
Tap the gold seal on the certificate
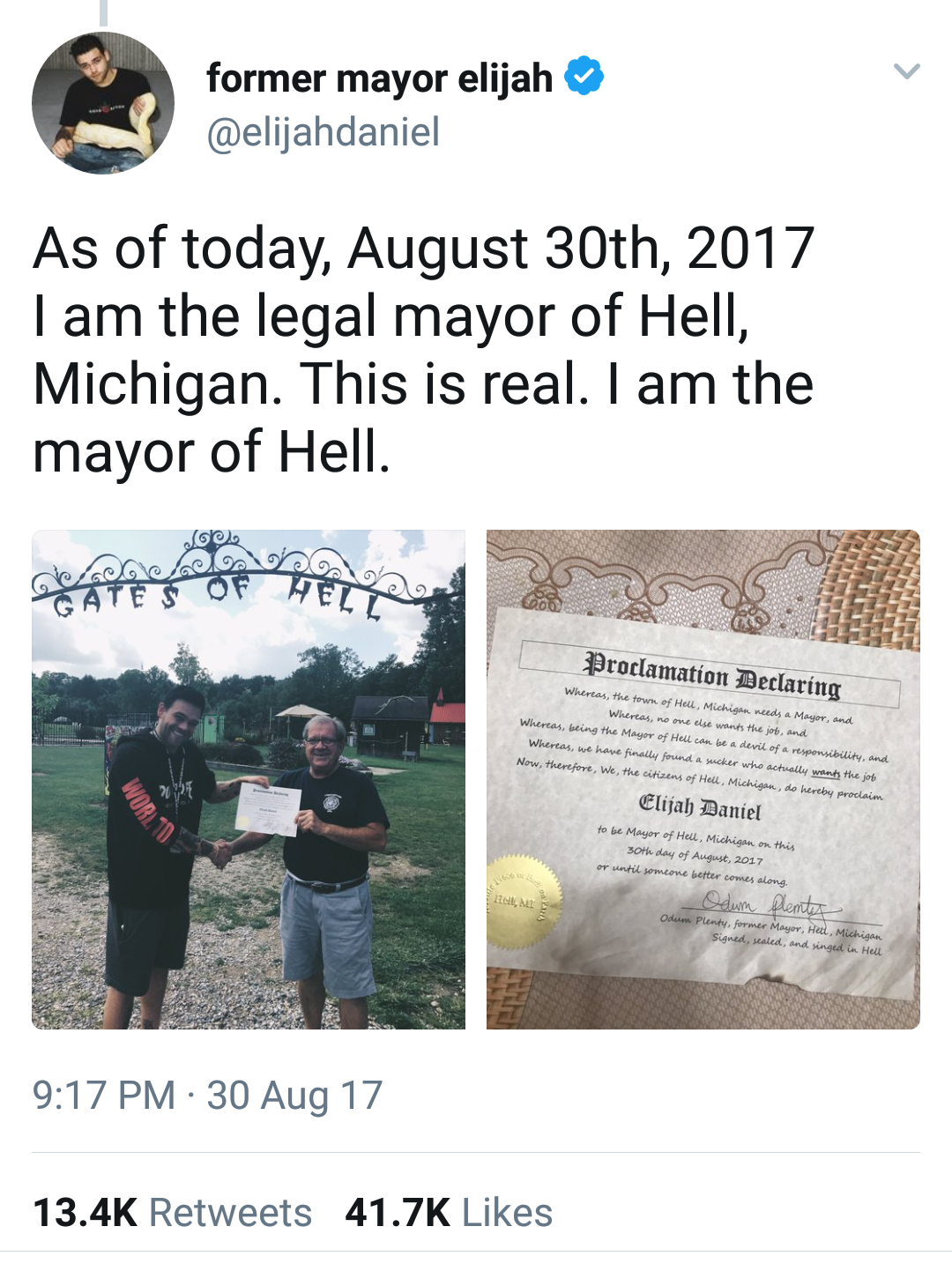[x=524, y=901]
